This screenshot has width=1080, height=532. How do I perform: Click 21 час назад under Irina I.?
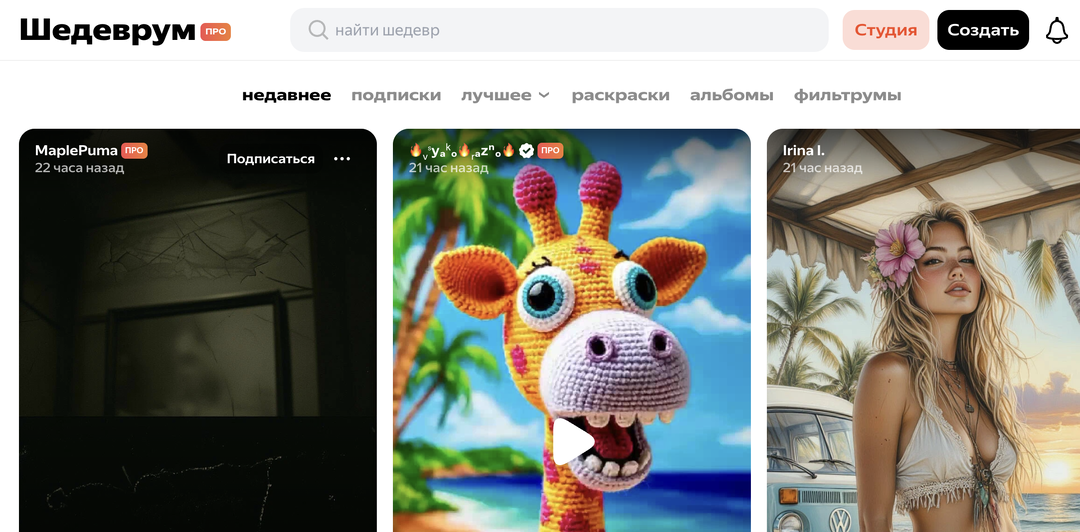pos(822,167)
